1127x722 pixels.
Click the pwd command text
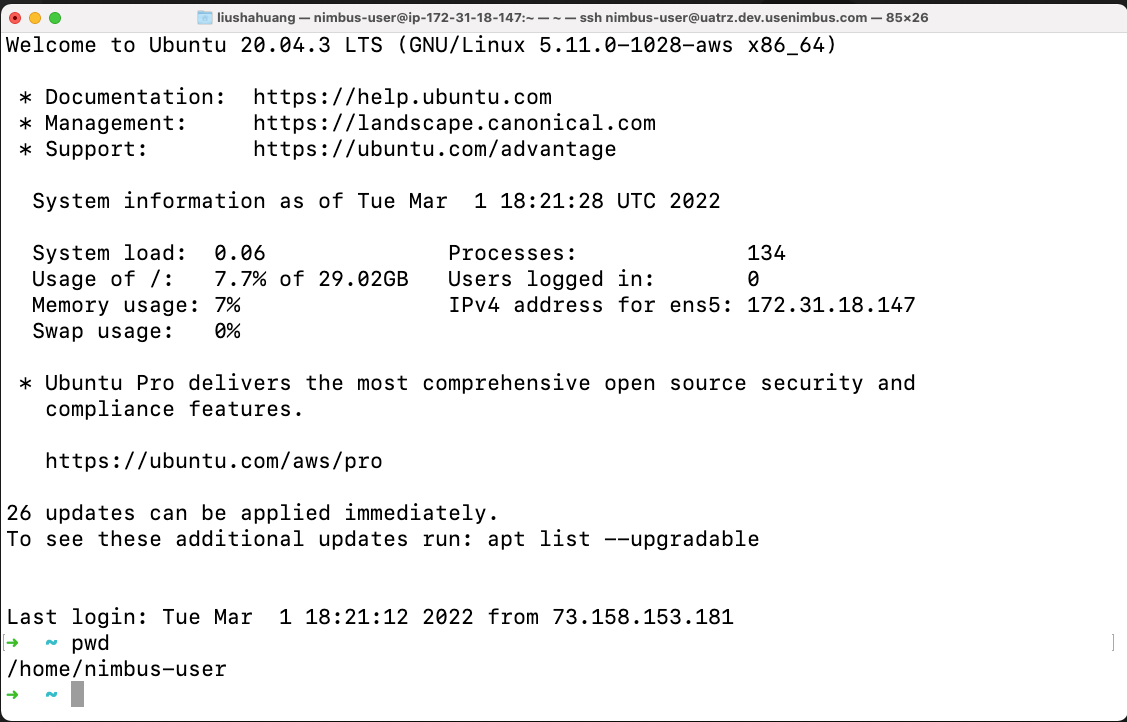click(x=91, y=643)
